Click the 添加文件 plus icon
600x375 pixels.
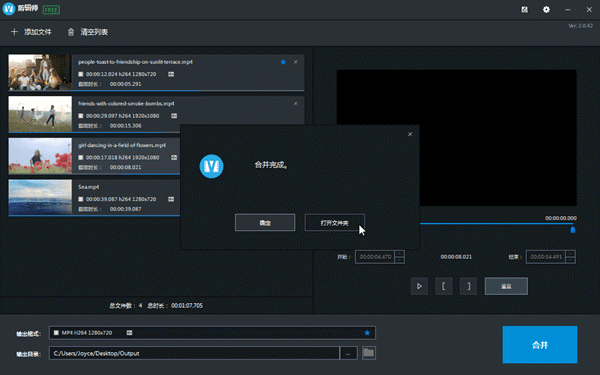pyautogui.click(x=14, y=32)
